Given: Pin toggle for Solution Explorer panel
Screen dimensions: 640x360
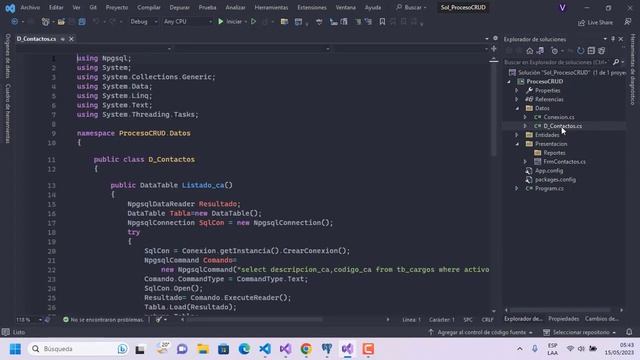Looking at the screenshot, I should pyautogui.click(x=613, y=39).
